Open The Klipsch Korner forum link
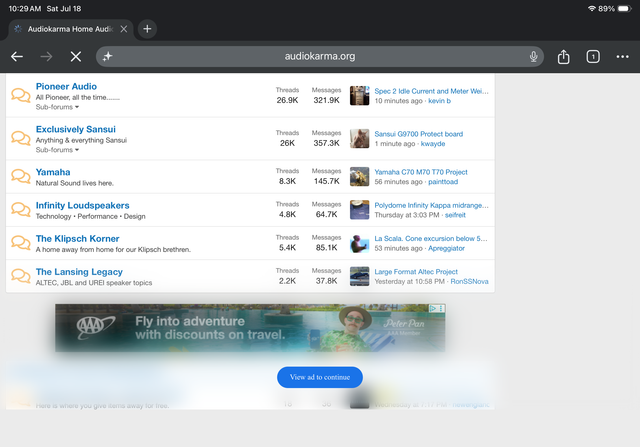Screen dimensions: 640x447 click(x=78, y=238)
